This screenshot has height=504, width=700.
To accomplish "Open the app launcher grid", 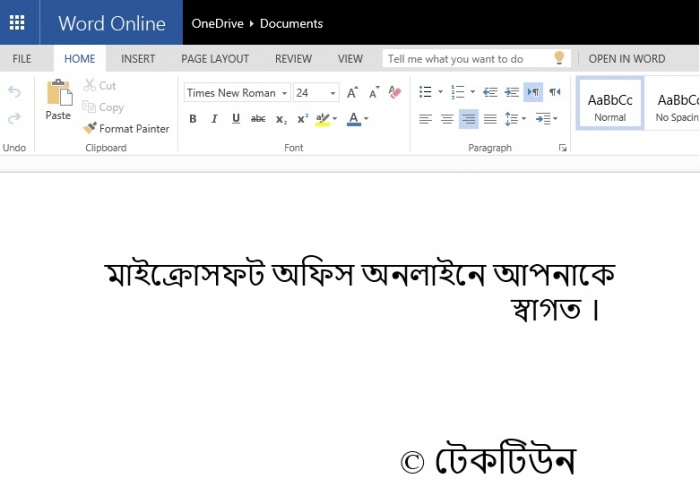I will tap(17, 22).
